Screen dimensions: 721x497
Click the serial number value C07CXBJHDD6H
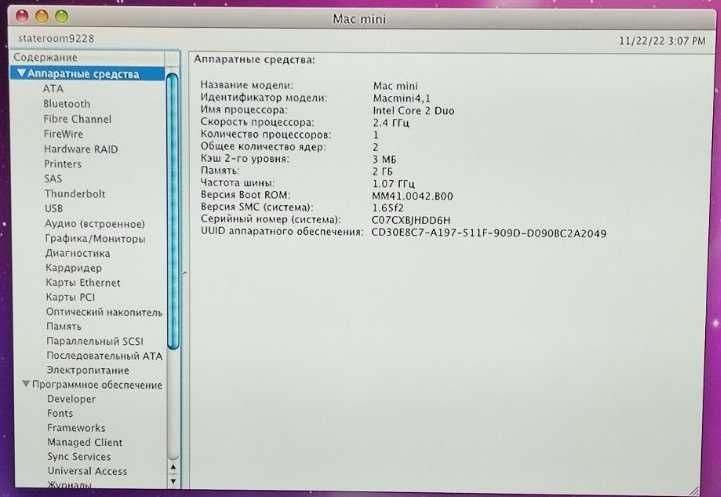click(411, 220)
